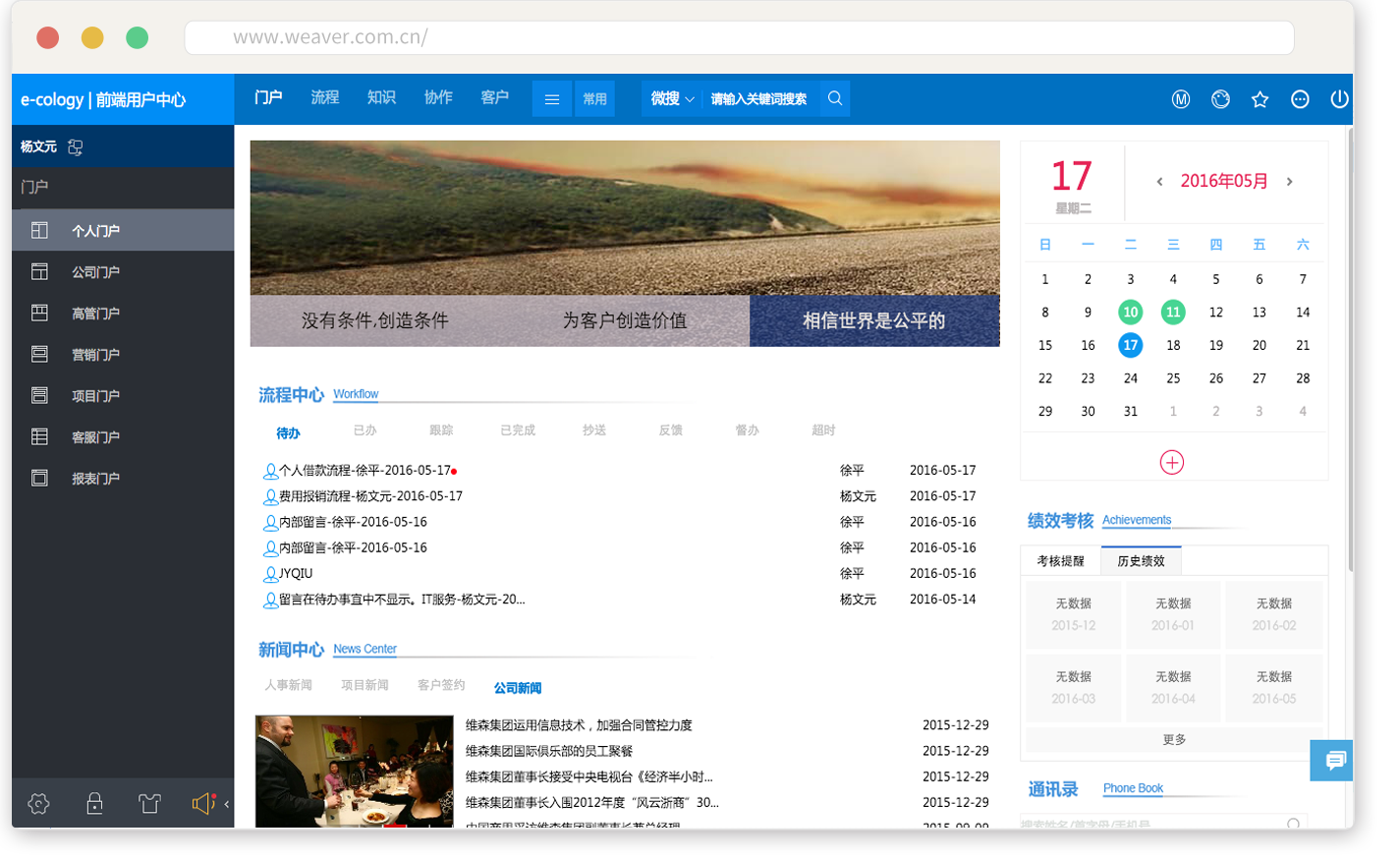The width and height of the screenshot is (1400, 860).
Task: Expand the 微搜 search type dropdown
Action: click(672, 99)
